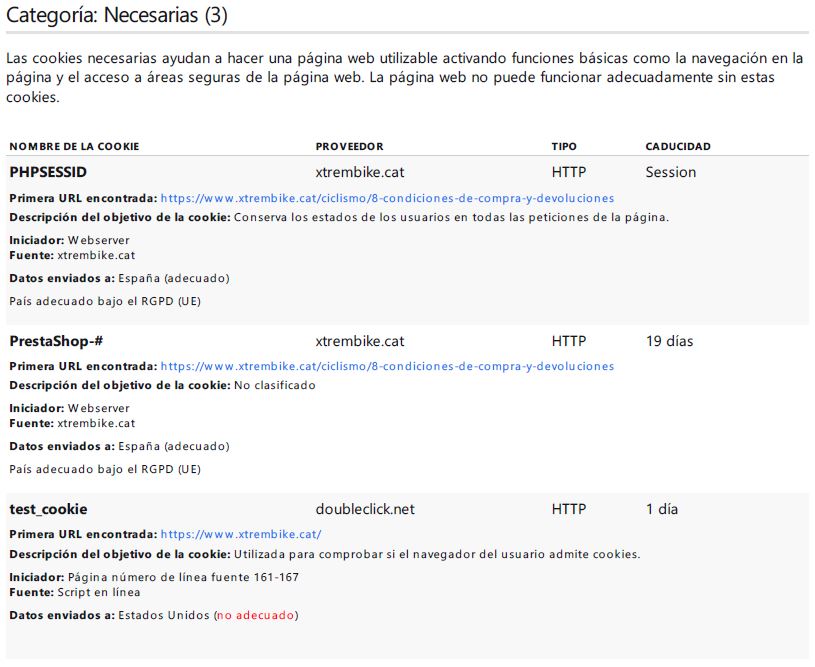Select the "Script en línea" source text
The width and height of the screenshot is (815, 667).
[x=96, y=591]
